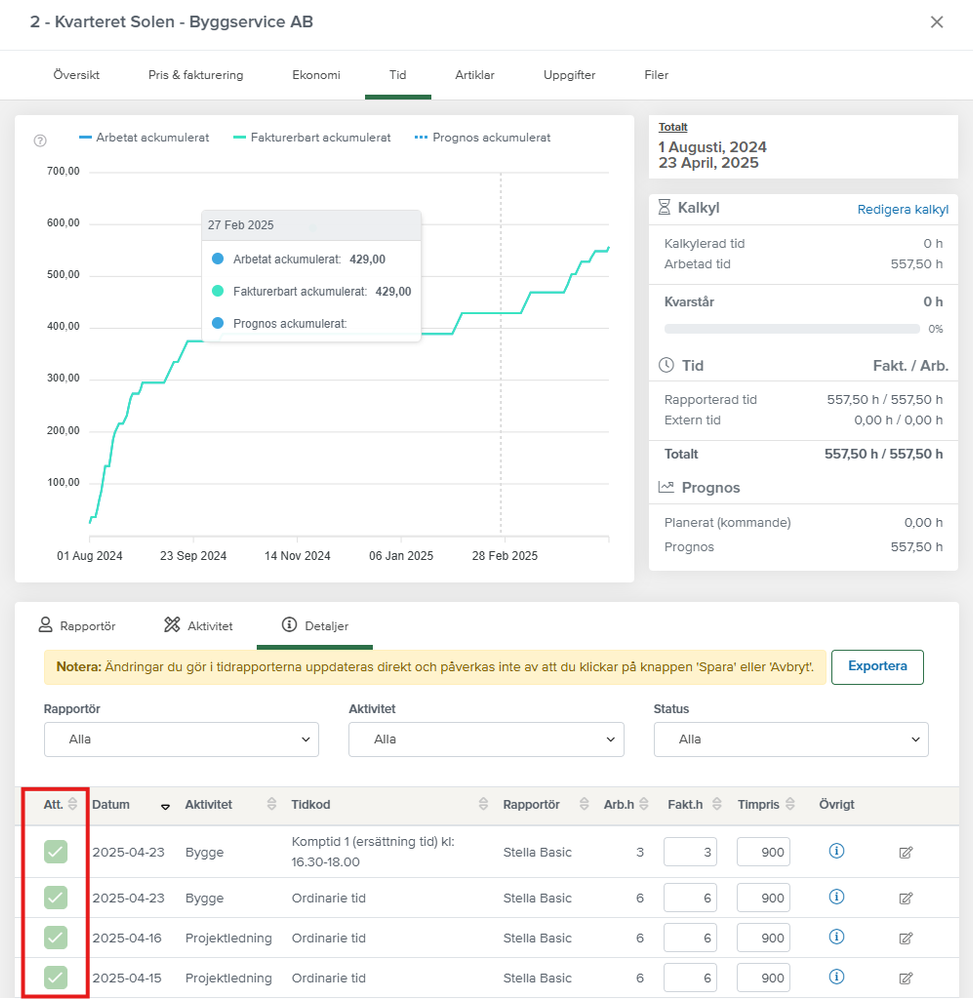
Task: Click the chart help question-mark icon
Action: coord(40,141)
